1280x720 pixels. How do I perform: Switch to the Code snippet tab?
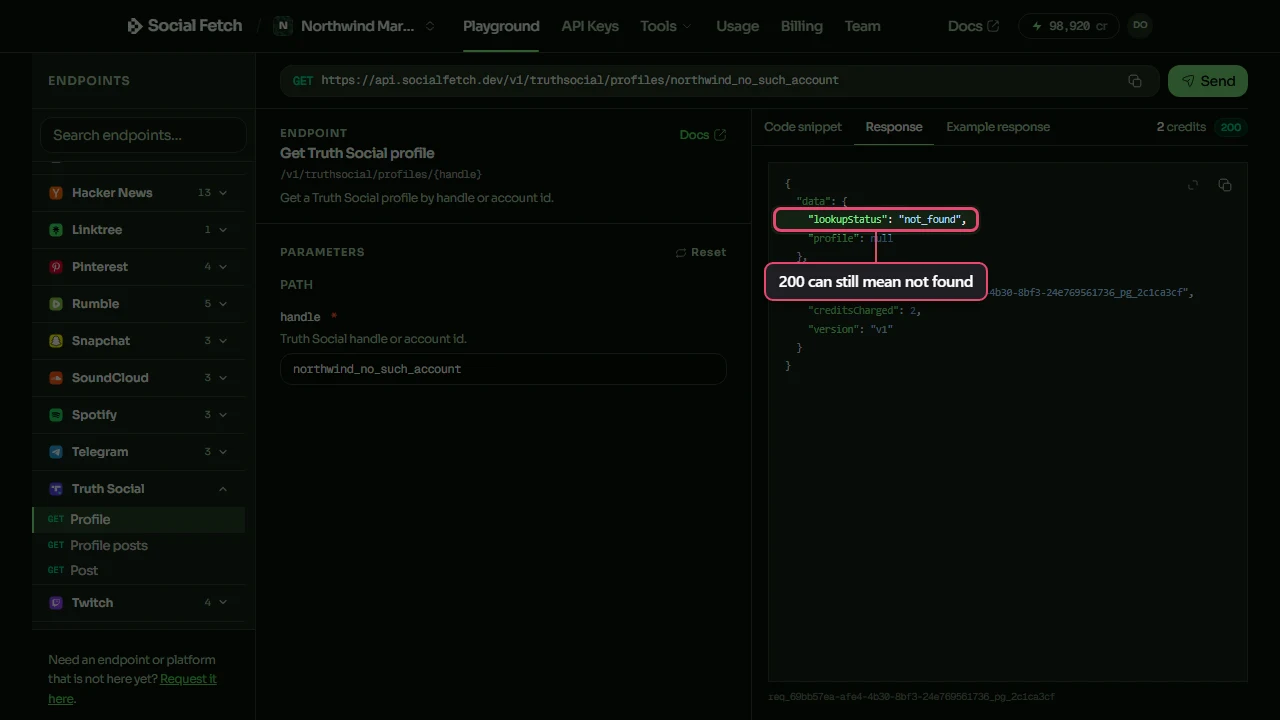(x=803, y=127)
